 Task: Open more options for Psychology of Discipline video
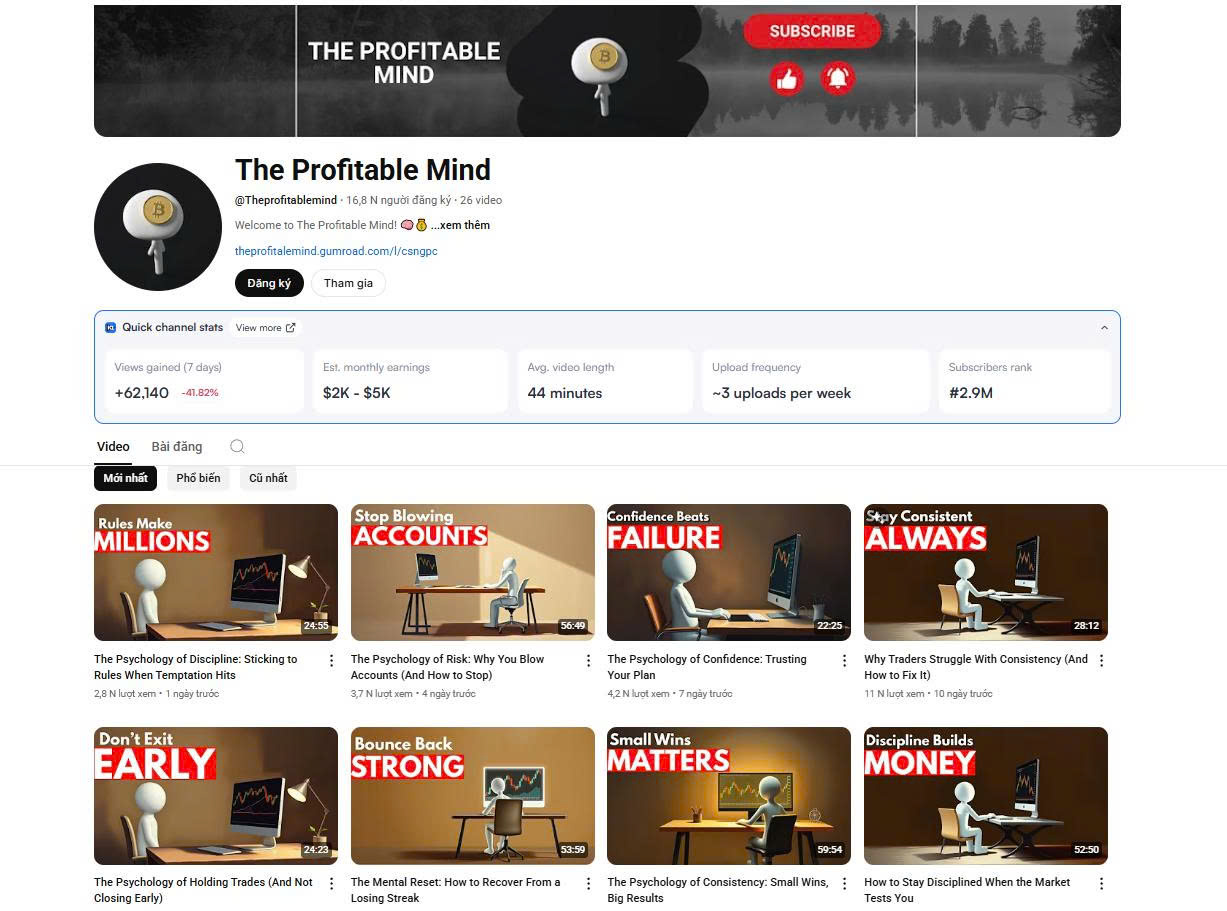pos(332,661)
